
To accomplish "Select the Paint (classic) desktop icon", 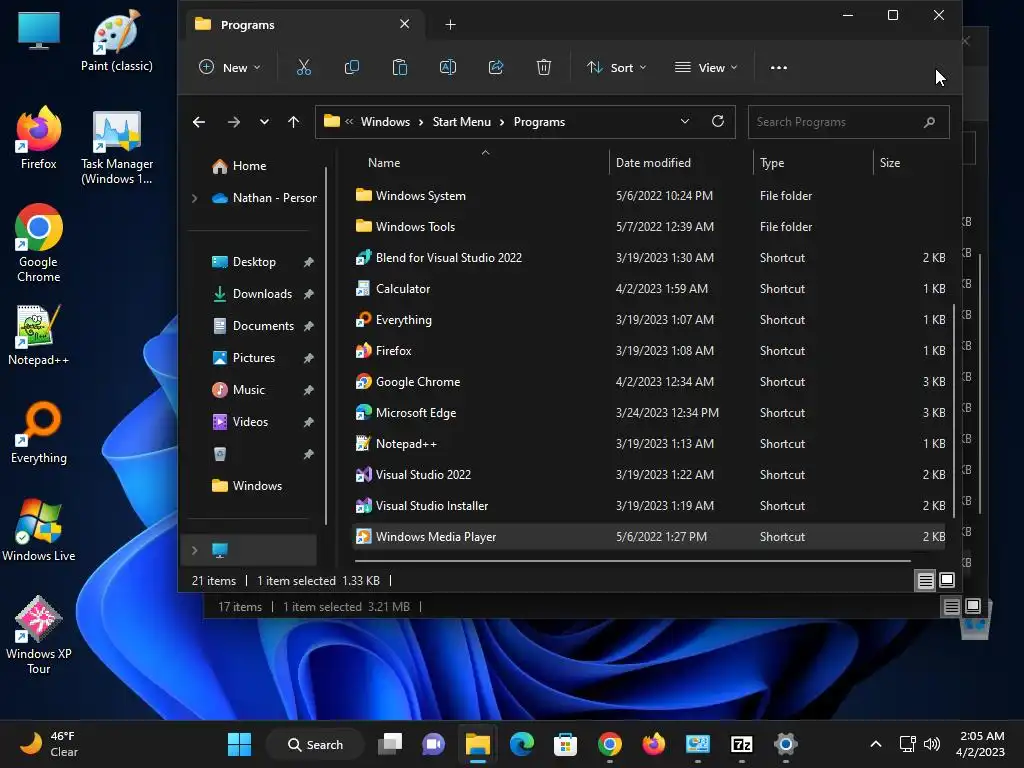I will tap(117, 40).
